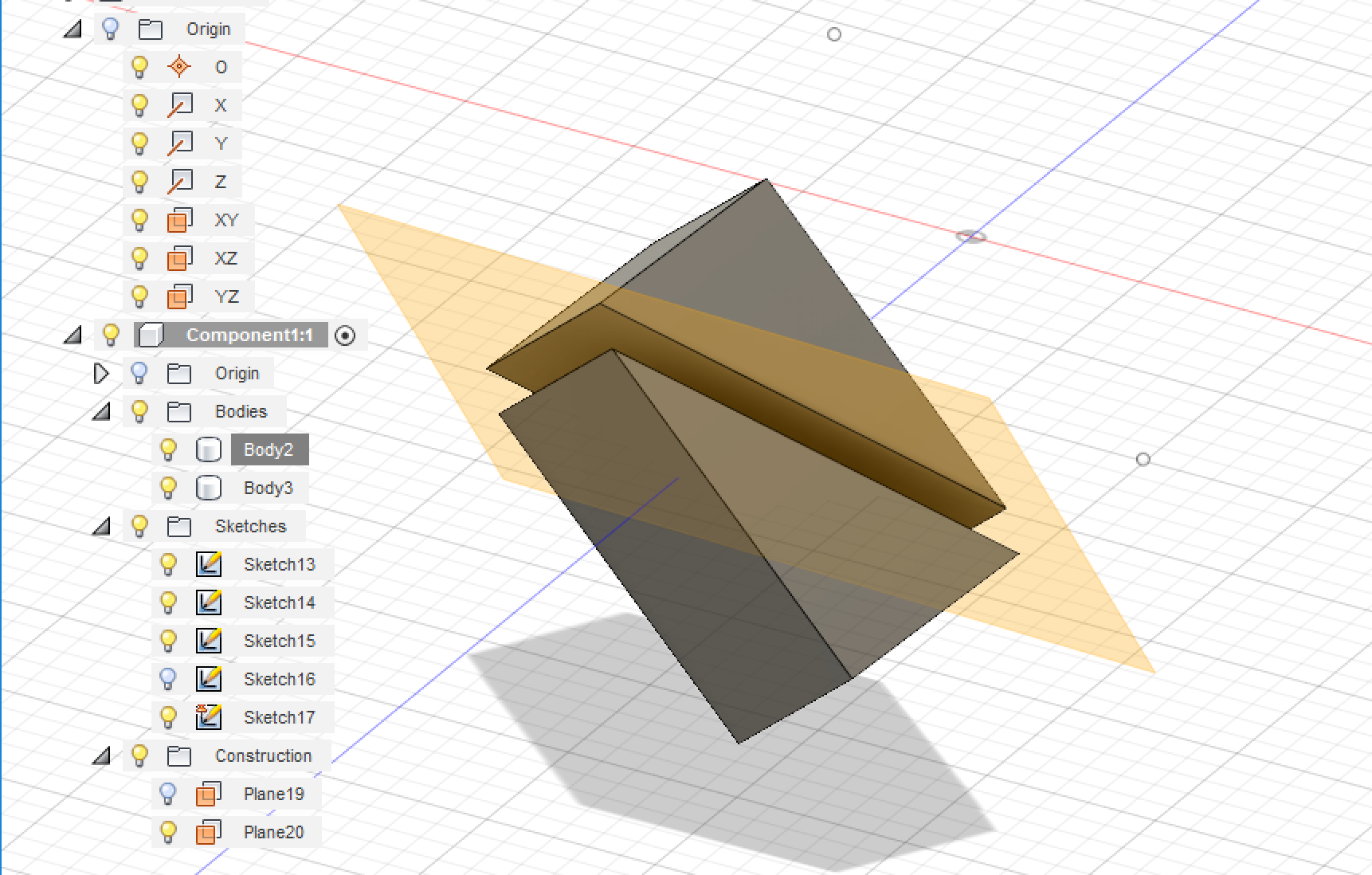
Task: Expand the Origin folder inside Component1:1
Action: pyautogui.click(x=102, y=373)
